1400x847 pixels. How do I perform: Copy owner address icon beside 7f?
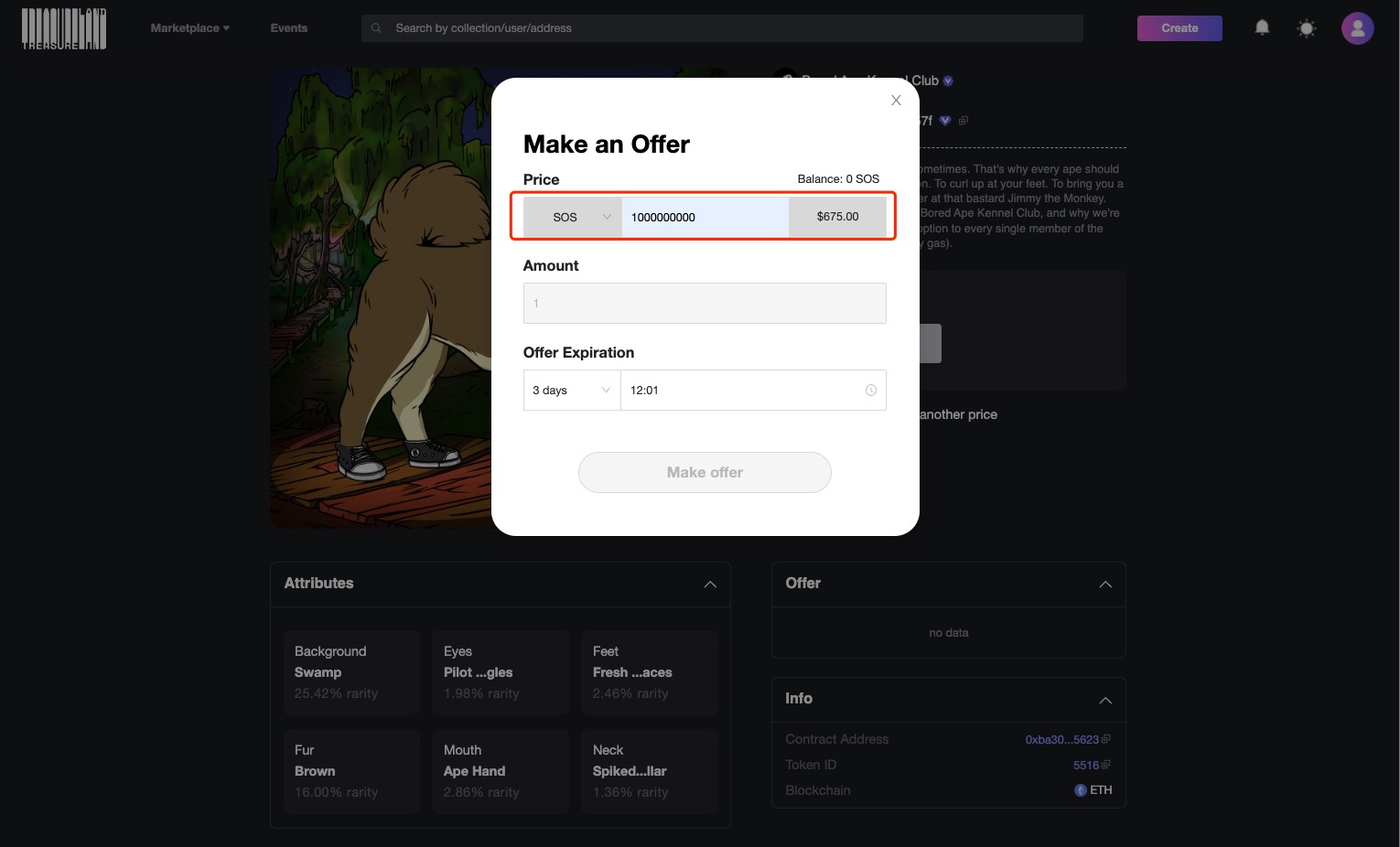[964, 121]
